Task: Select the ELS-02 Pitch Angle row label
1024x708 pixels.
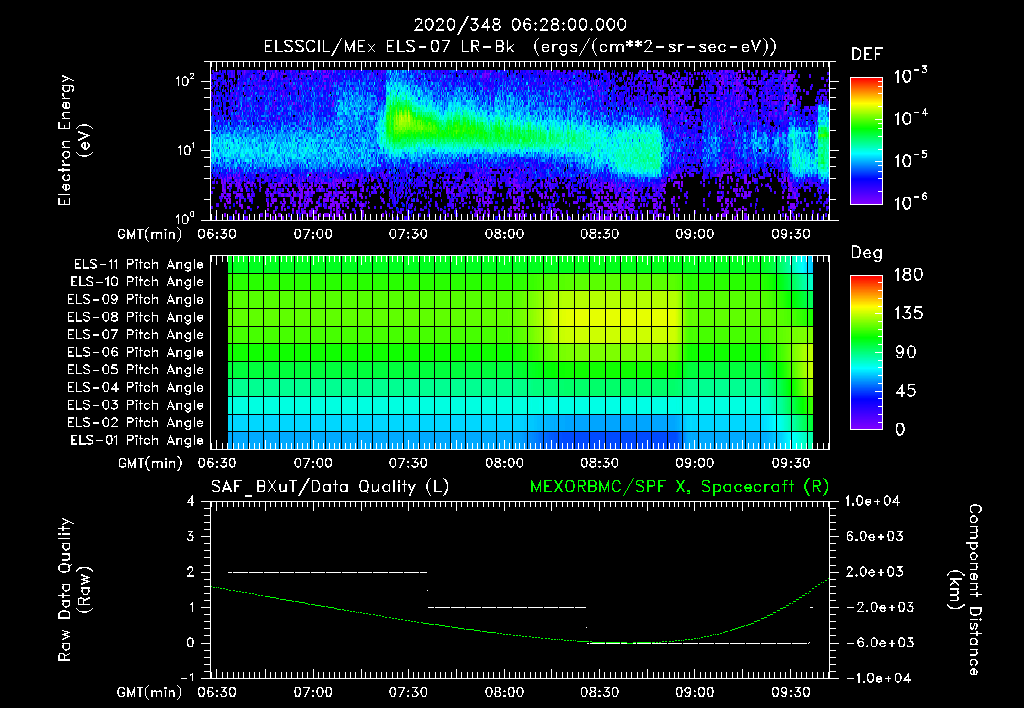Action: (x=136, y=423)
